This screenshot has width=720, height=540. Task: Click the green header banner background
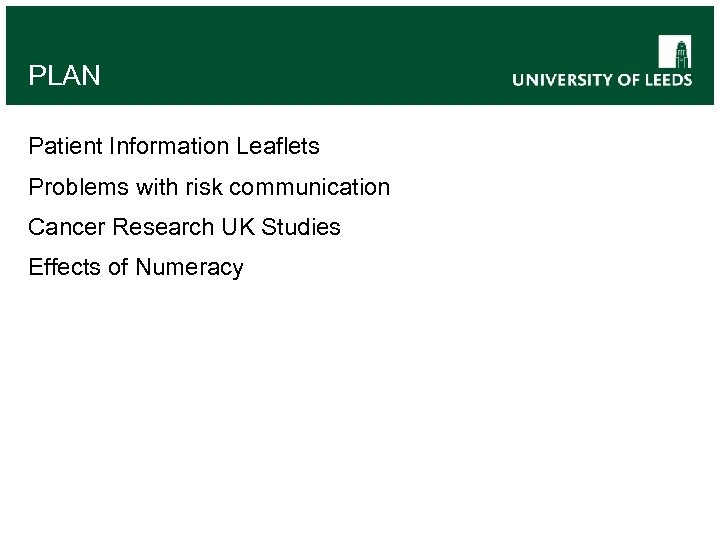point(300,40)
